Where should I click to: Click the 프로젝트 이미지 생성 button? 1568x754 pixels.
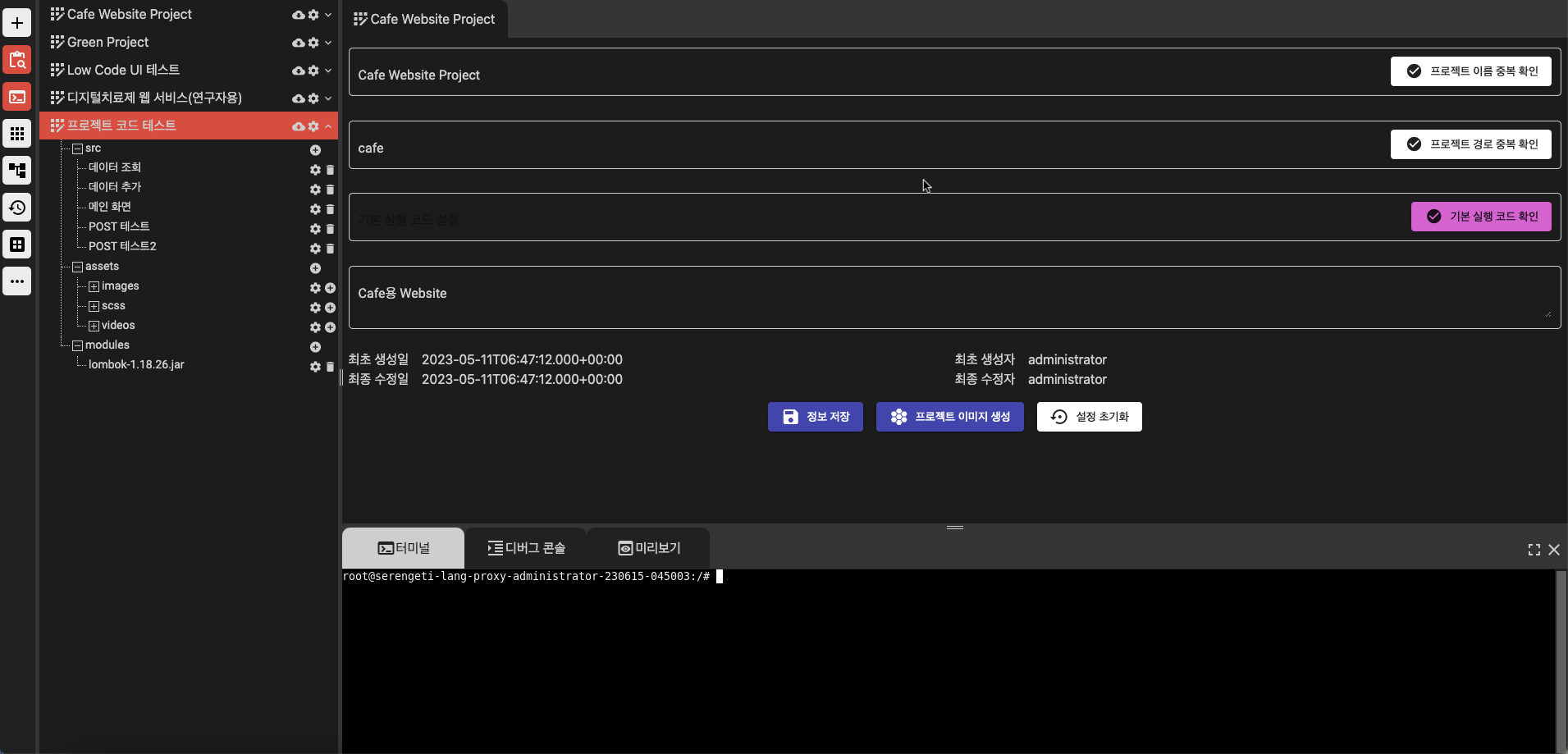[949, 417]
